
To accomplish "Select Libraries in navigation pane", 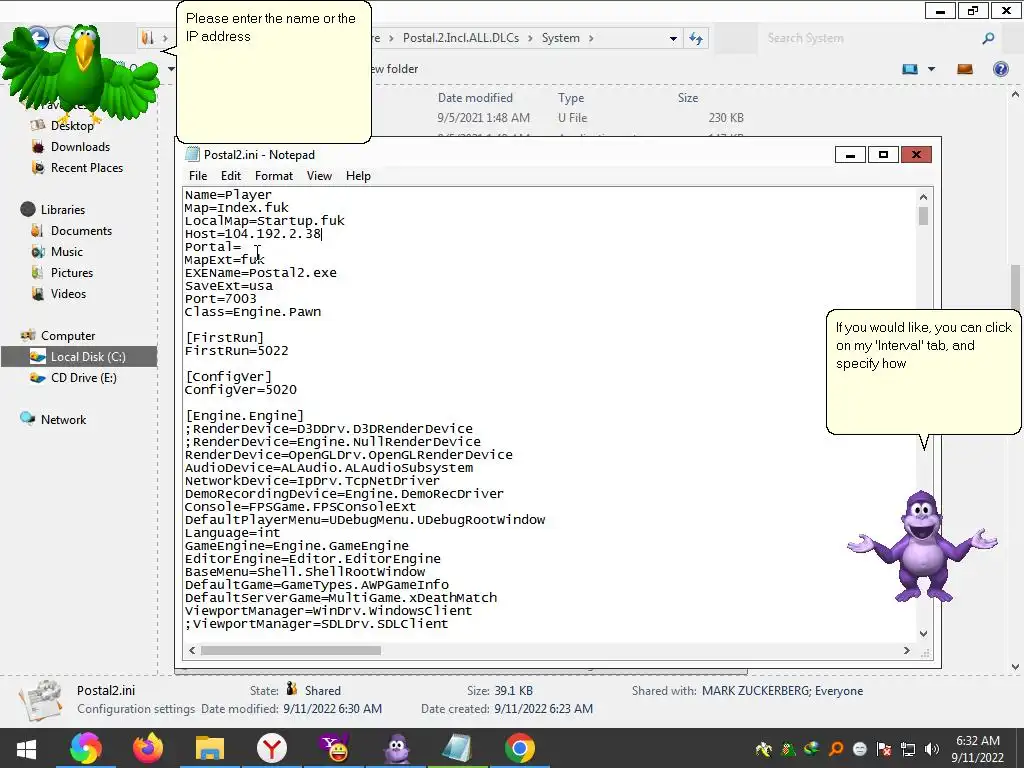I will (63, 210).
